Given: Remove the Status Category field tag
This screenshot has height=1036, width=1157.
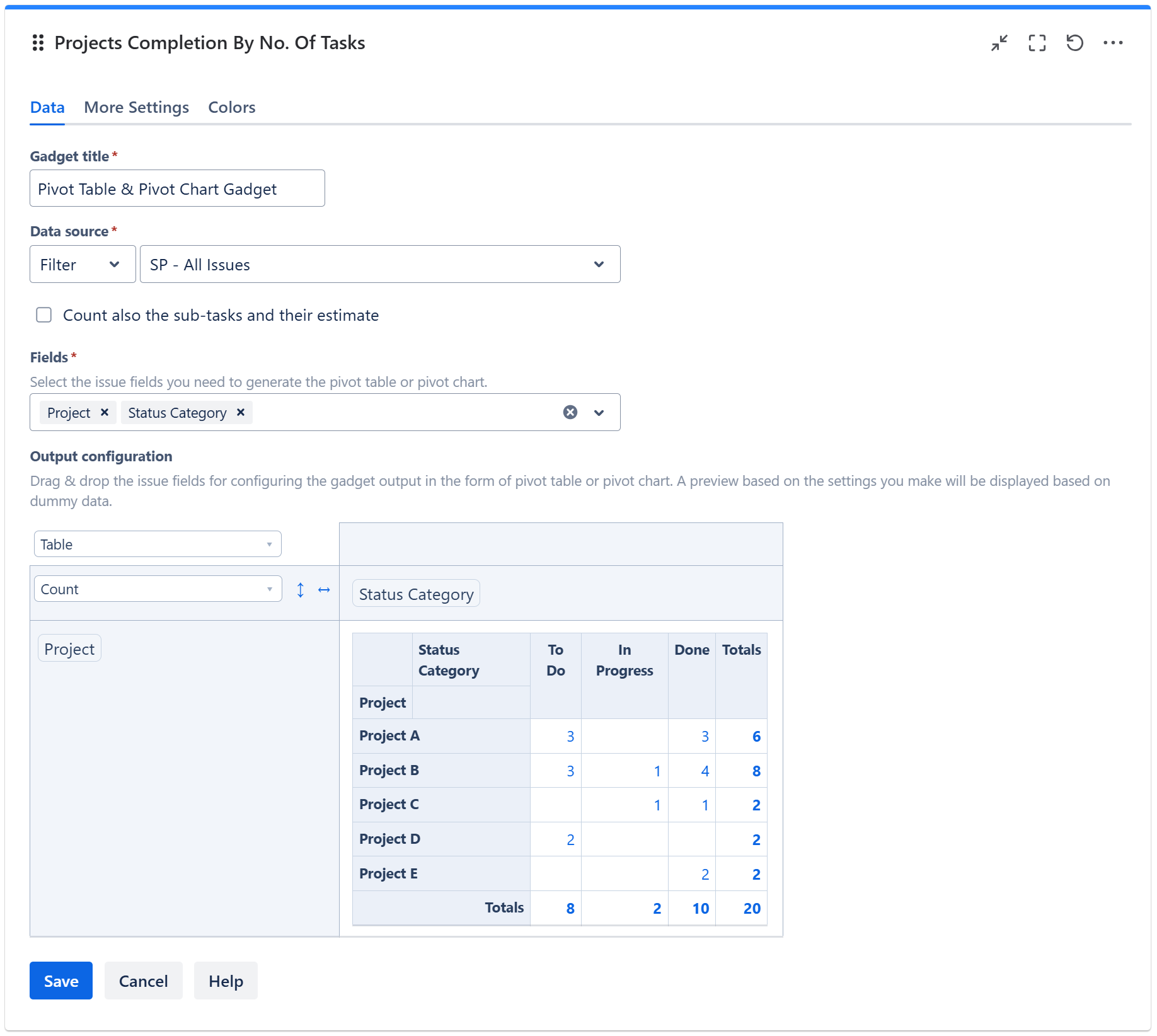Looking at the screenshot, I should point(241,412).
